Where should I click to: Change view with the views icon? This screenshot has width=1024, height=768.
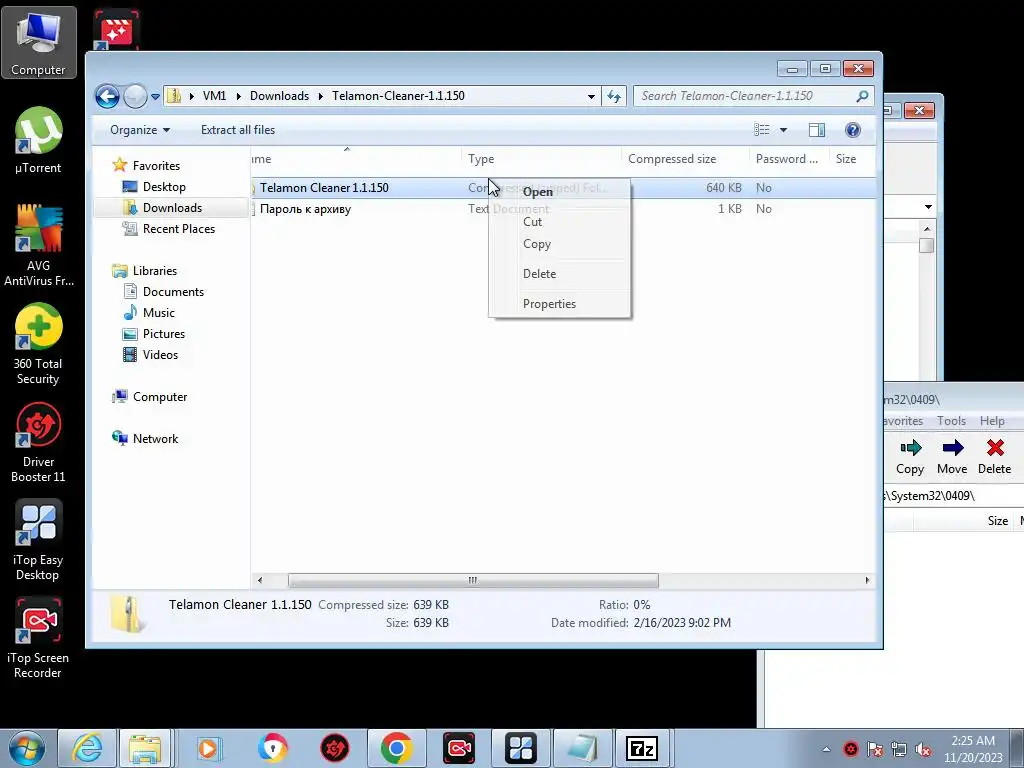[x=761, y=130]
